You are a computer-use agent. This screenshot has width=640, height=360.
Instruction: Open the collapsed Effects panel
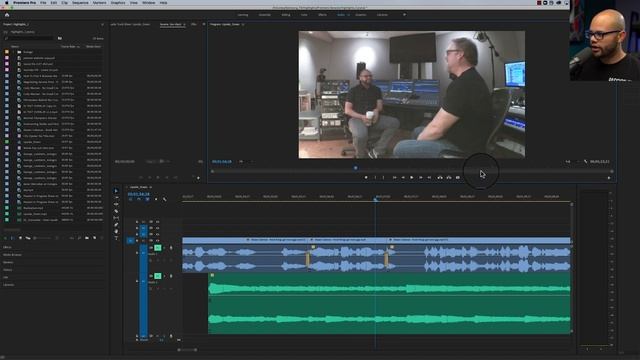click(7, 247)
